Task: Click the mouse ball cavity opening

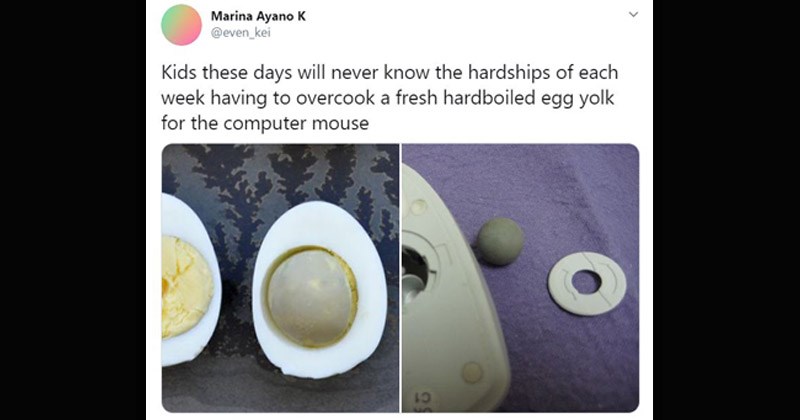Action: 414,268
